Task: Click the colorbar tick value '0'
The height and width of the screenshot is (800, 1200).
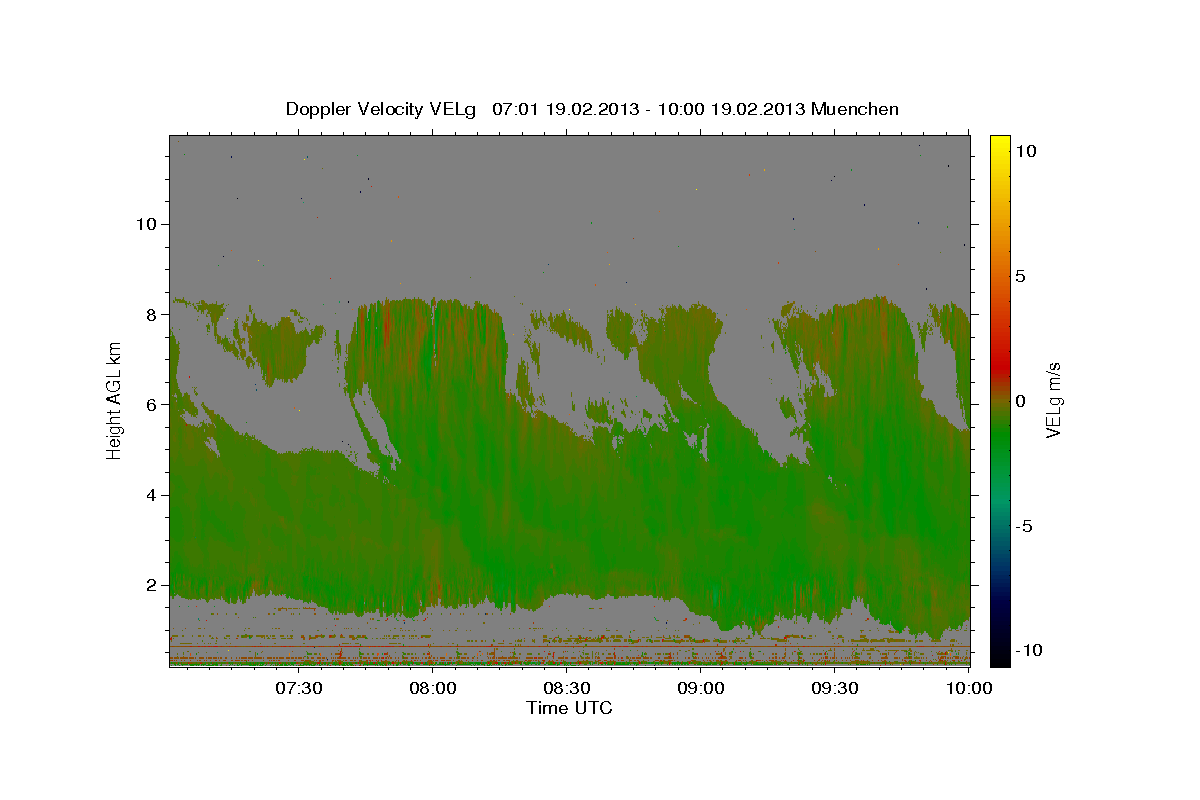Action: pyautogui.click(x=1020, y=401)
